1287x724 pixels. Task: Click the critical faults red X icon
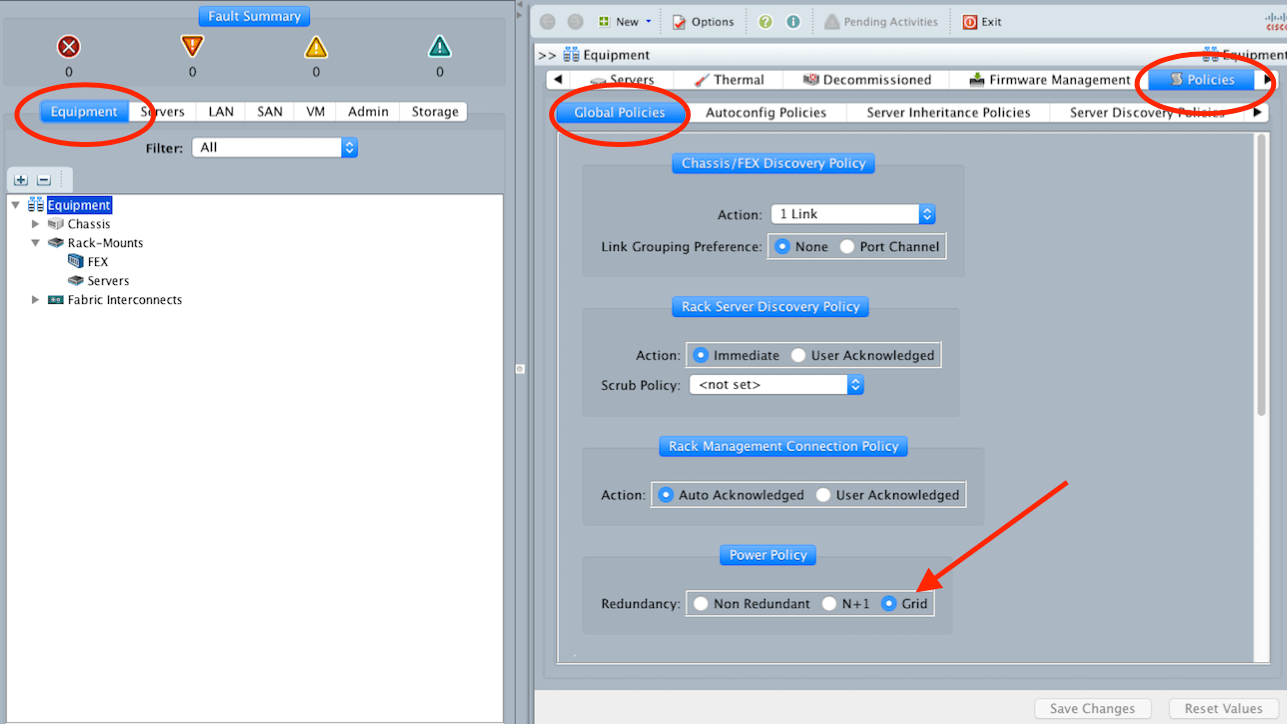point(68,47)
